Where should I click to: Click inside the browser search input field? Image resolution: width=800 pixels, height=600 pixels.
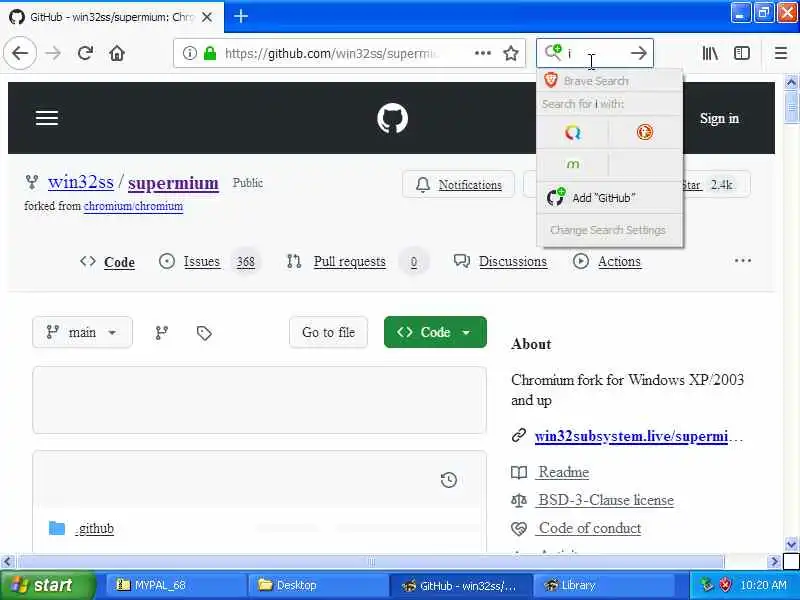(x=595, y=53)
